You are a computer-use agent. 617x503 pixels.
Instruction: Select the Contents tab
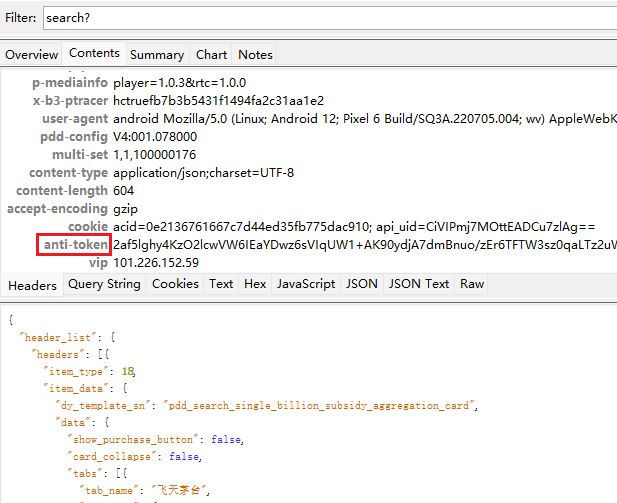click(94, 53)
